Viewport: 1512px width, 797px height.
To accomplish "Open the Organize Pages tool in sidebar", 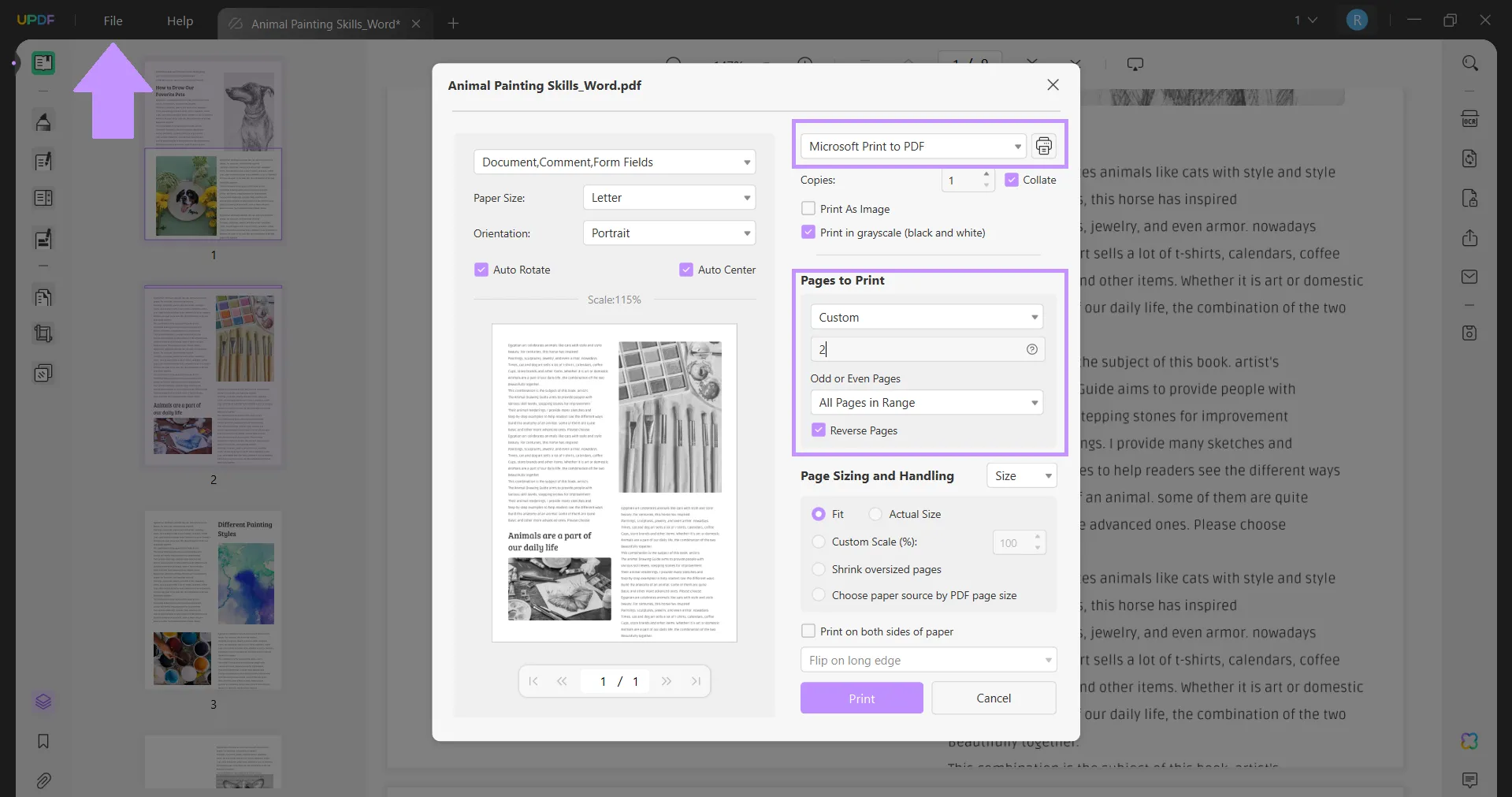I will [x=43, y=297].
